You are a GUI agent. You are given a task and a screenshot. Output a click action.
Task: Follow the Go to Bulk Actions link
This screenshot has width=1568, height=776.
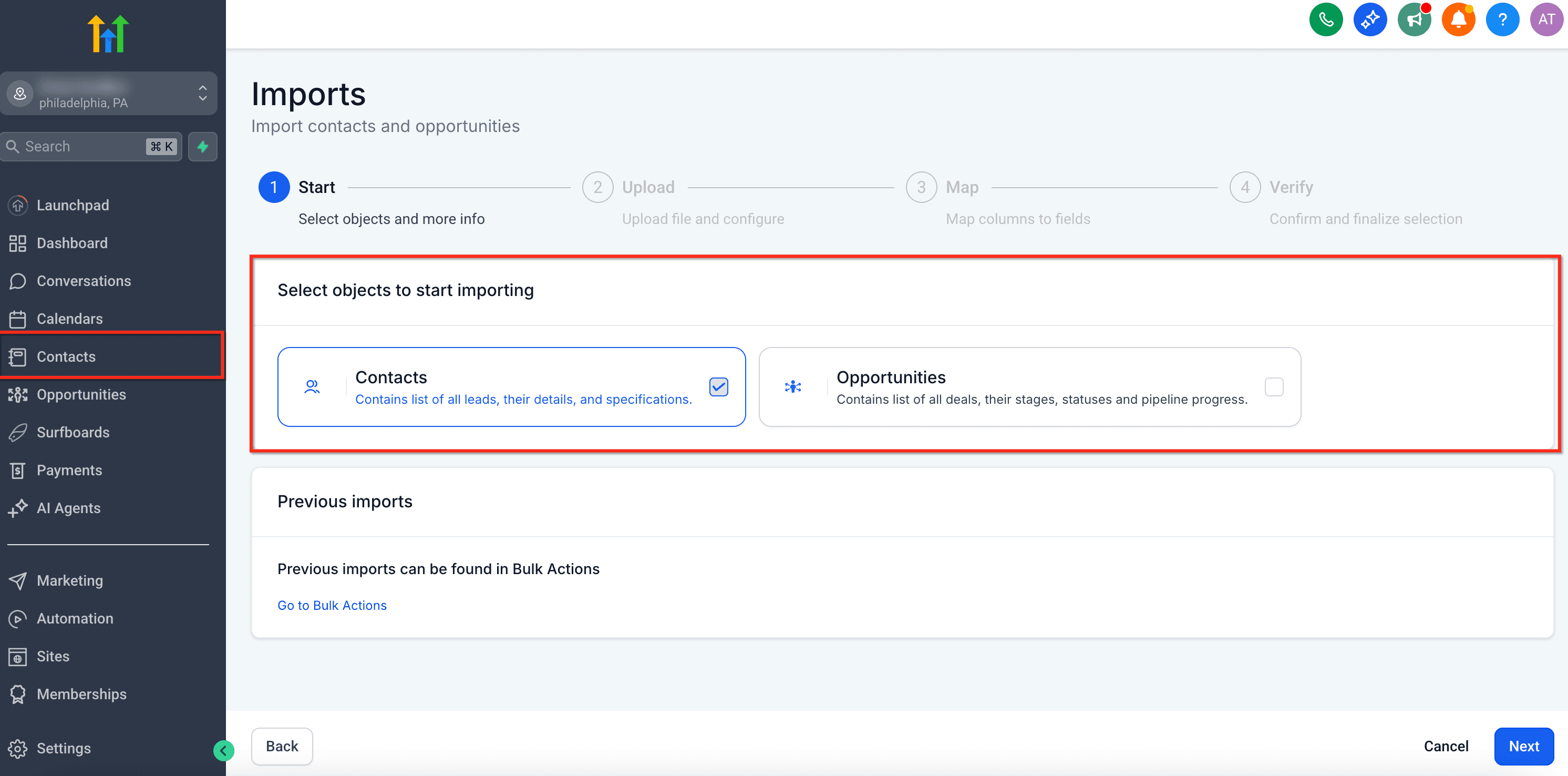332,606
